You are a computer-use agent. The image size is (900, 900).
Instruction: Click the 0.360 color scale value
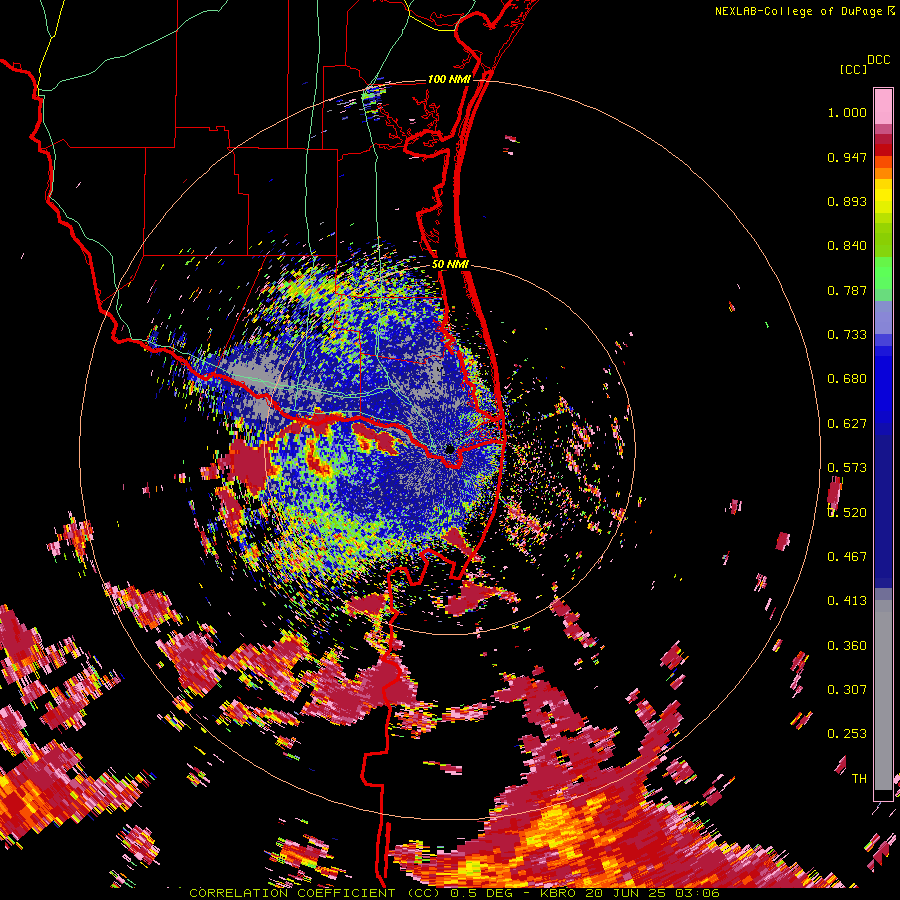click(x=847, y=646)
